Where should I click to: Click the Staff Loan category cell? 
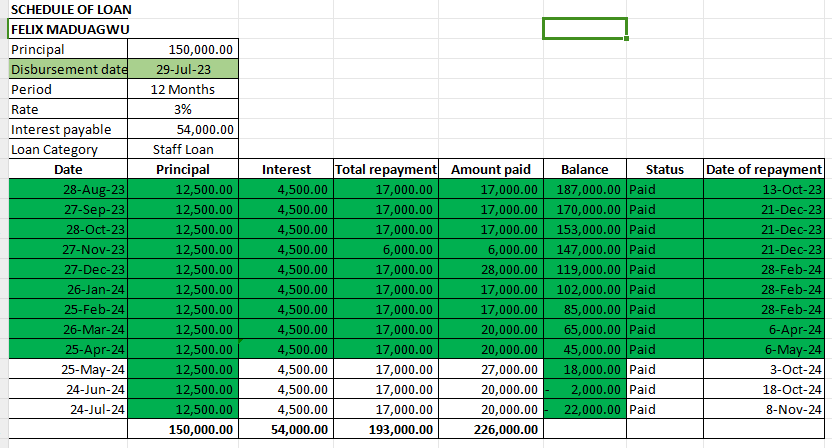(184, 149)
